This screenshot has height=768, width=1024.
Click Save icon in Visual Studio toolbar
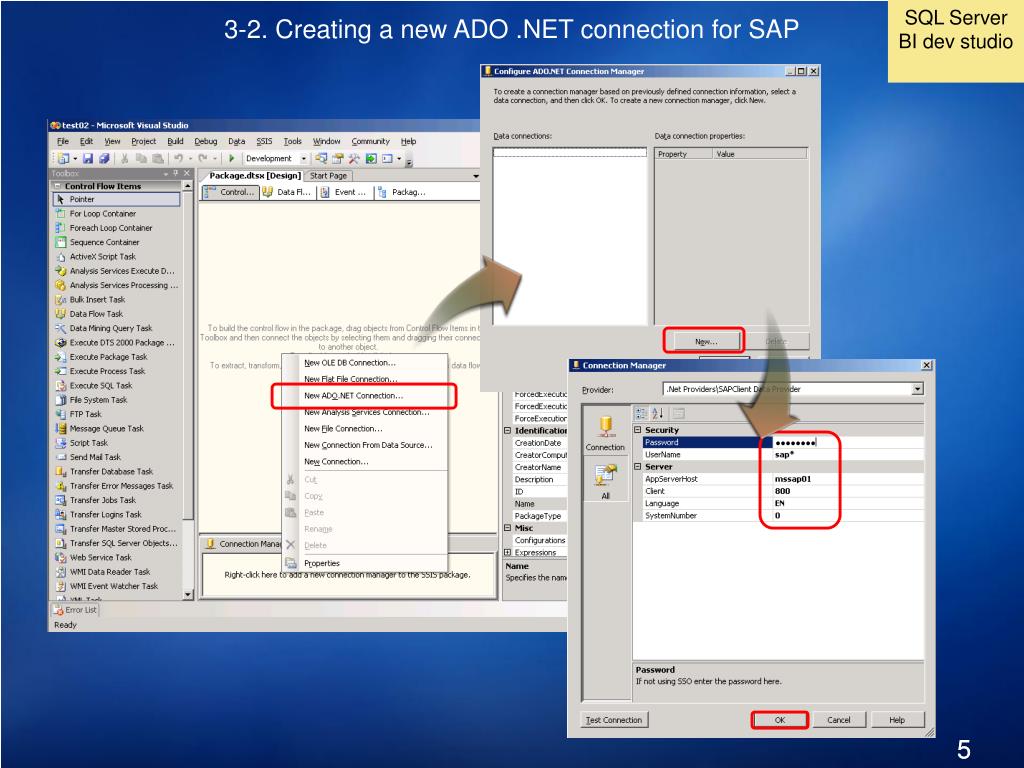(88, 159)
